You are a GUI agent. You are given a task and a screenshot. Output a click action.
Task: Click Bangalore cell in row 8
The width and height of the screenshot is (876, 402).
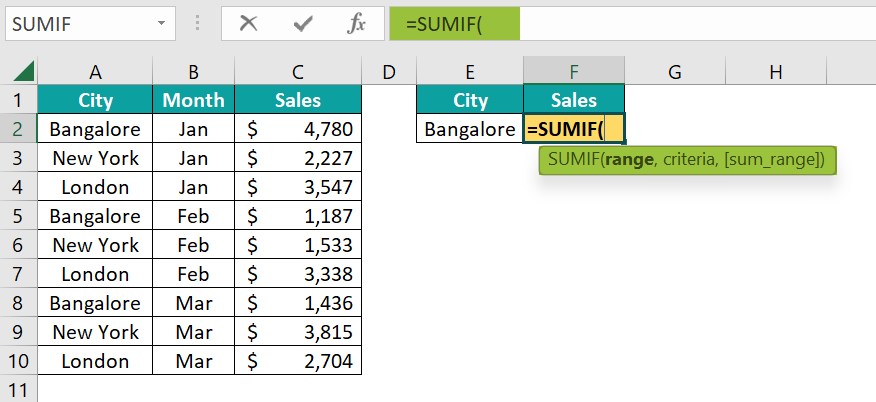[95, 303]
